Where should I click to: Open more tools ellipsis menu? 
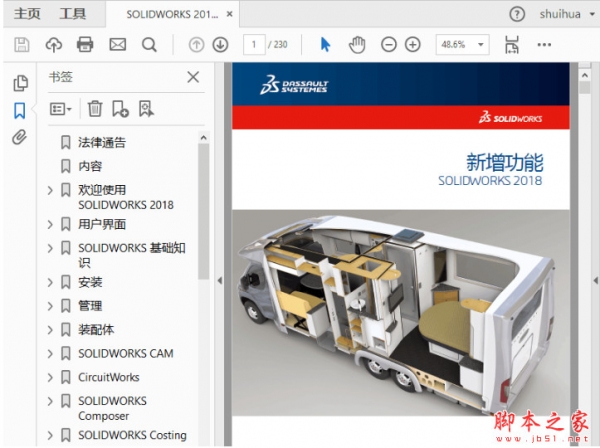544,45
